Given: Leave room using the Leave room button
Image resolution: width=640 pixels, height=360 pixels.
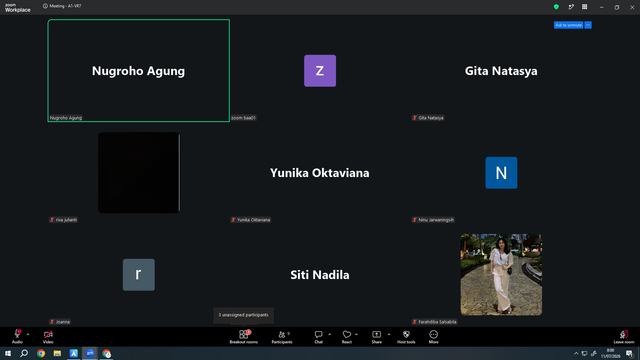Looking at the screenshot, I should pos(624,337).
